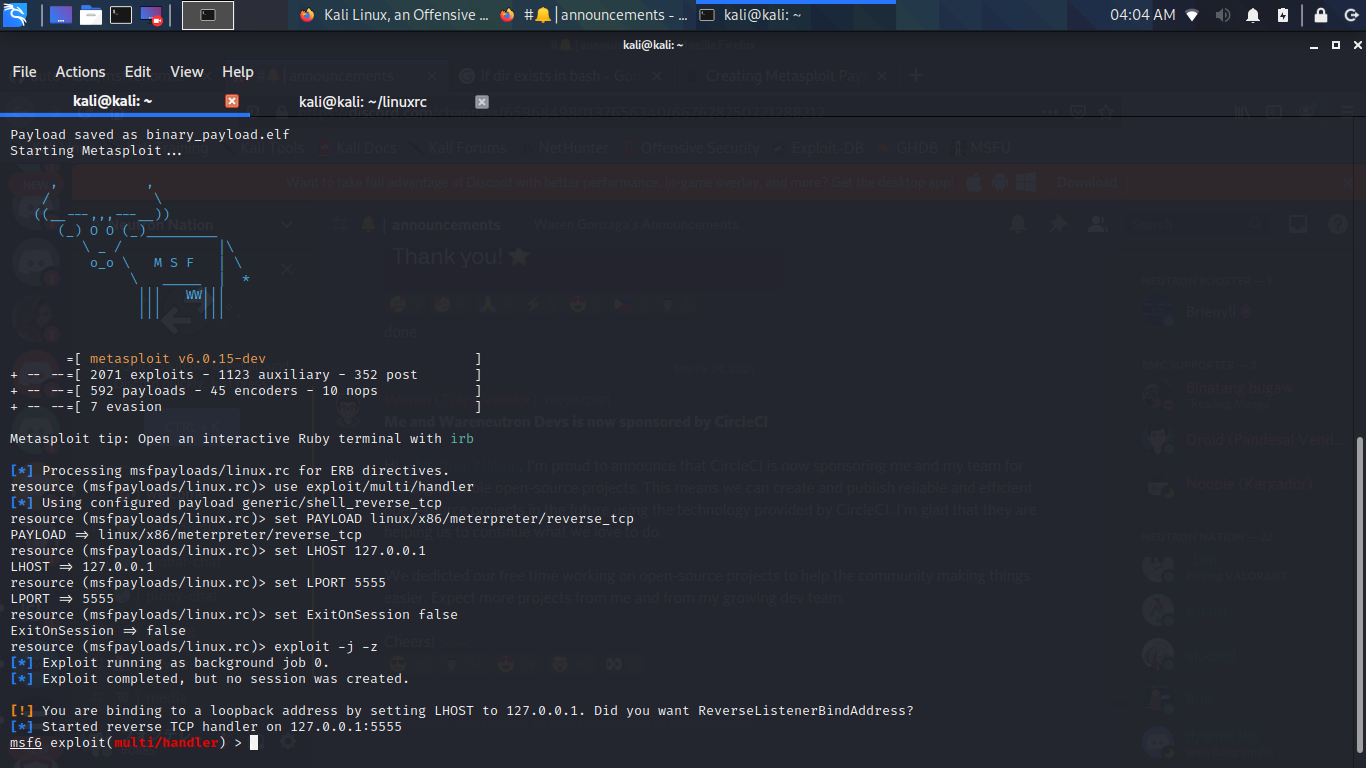This screenshot has height=768, width=1366.
Task: Switch to announcements Firefox taskbar window
Action: [594, 15]
